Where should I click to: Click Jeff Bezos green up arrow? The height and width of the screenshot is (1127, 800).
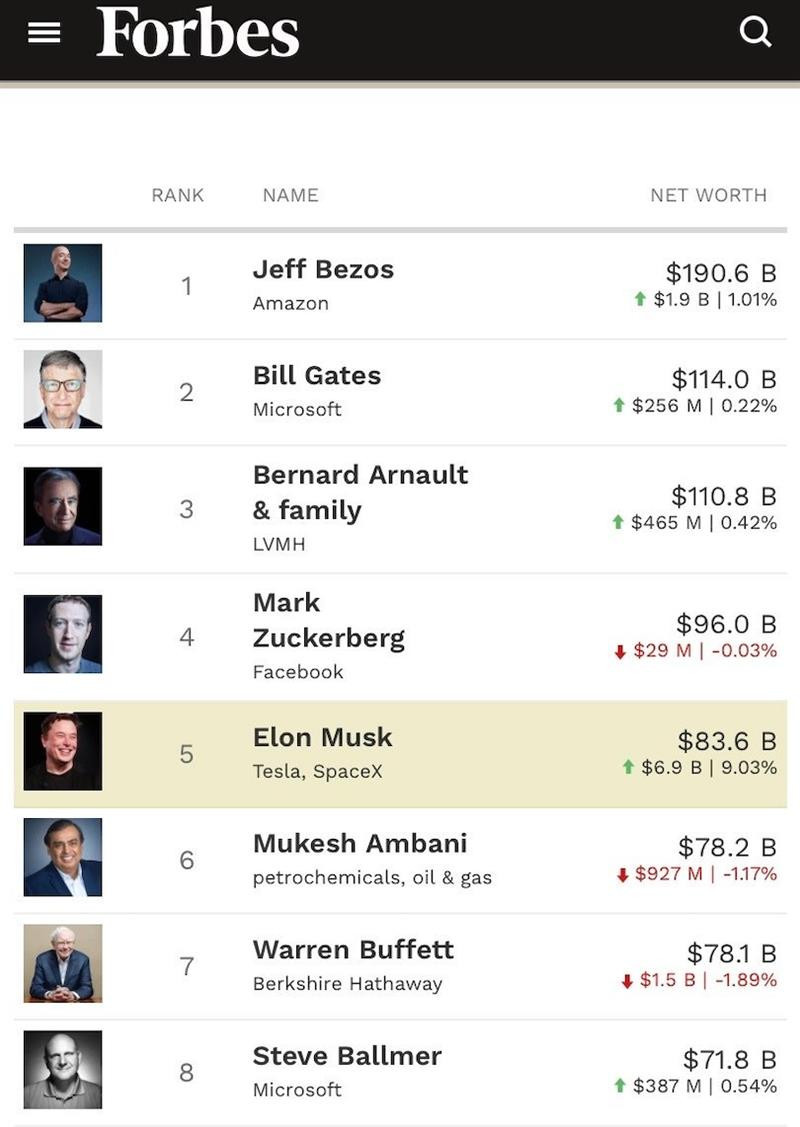point(640,299)
